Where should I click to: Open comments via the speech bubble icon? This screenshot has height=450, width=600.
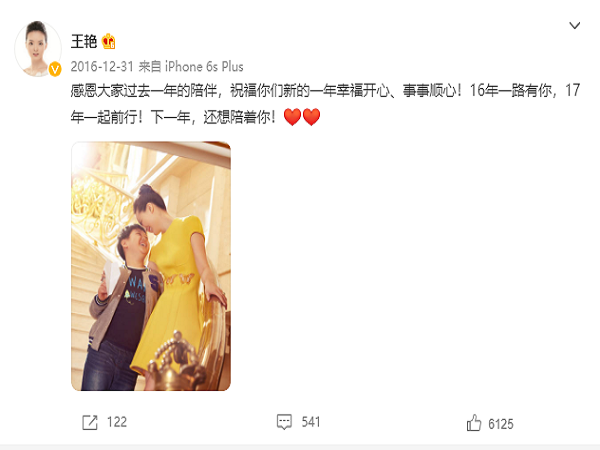click(x=284, y=422)
